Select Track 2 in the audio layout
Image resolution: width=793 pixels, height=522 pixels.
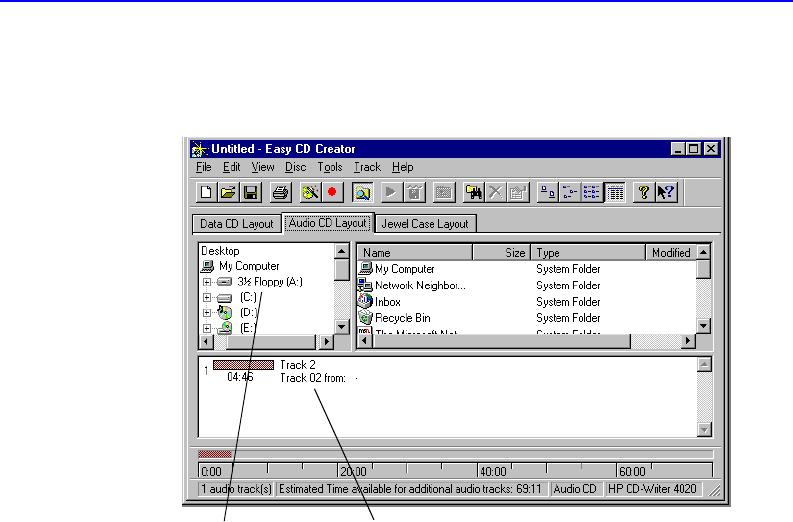298,365
